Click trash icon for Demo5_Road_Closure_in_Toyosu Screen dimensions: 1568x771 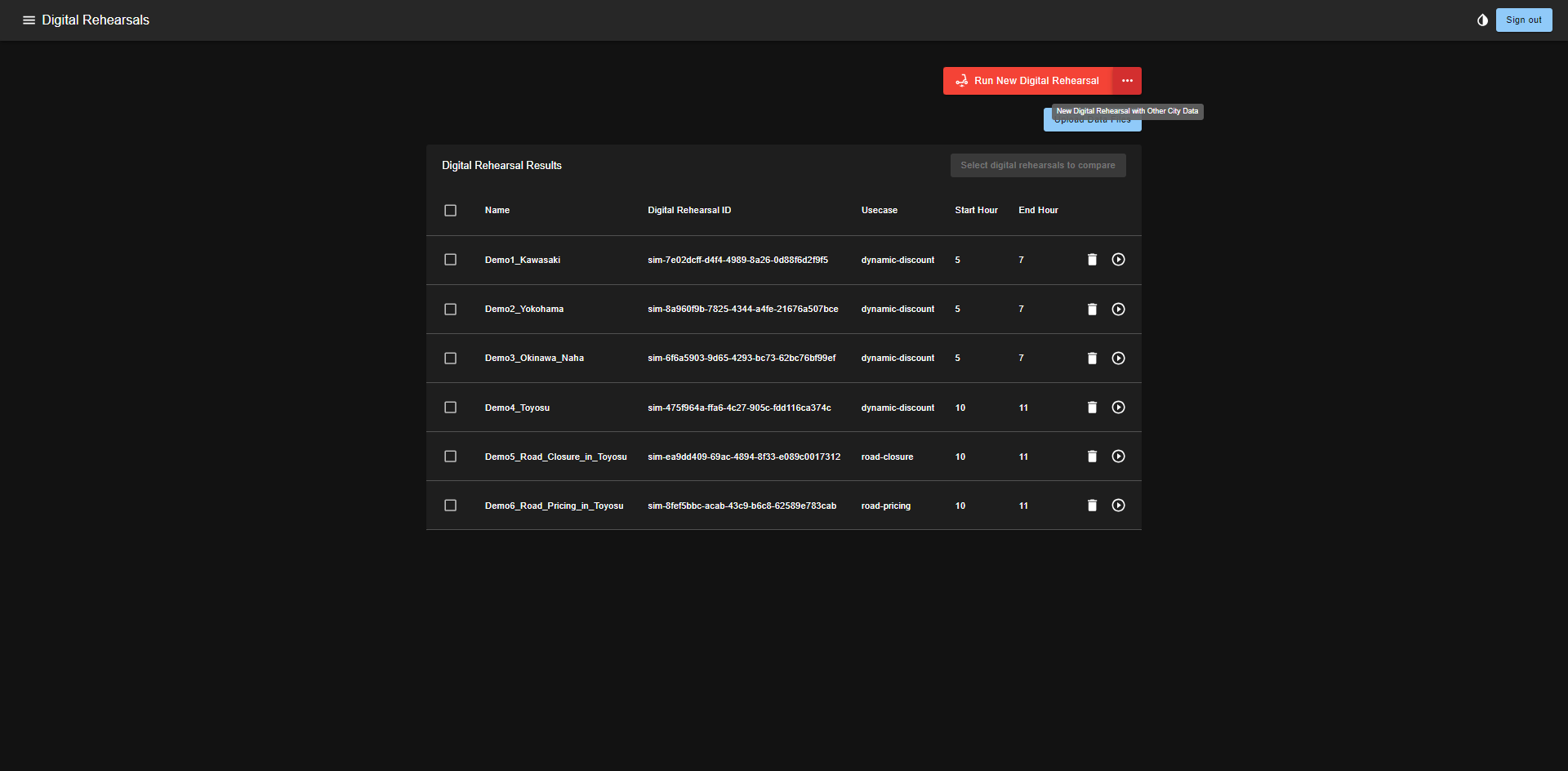tap(1092, 457)
